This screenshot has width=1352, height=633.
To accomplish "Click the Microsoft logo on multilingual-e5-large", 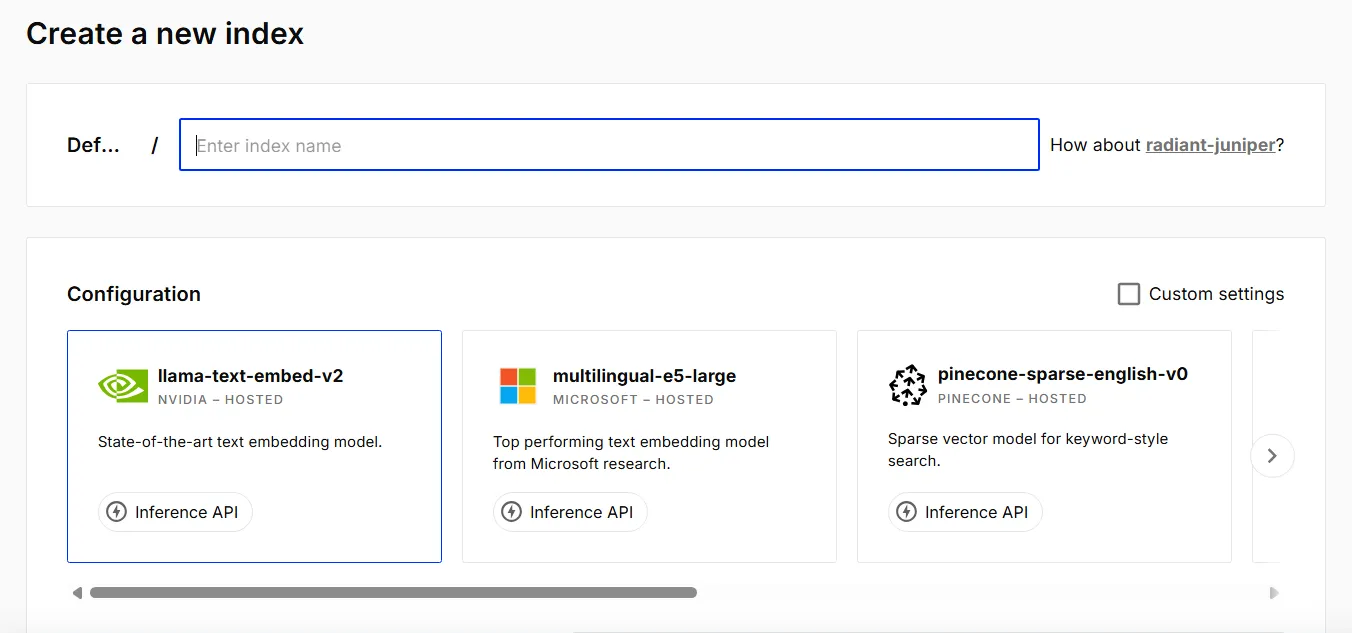I will coord(518,386).
